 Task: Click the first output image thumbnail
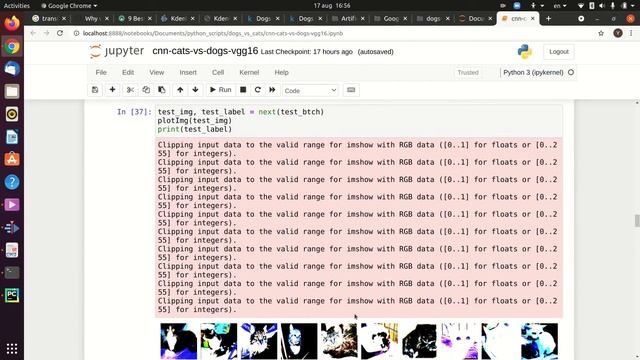click(178, 341)
